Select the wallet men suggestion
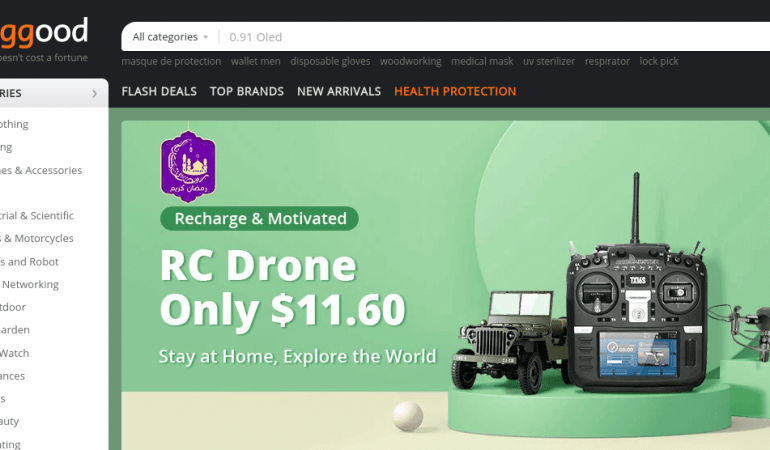Image resolution: width=770 pixels, height=450 pixels. click(x=255, y=61)
